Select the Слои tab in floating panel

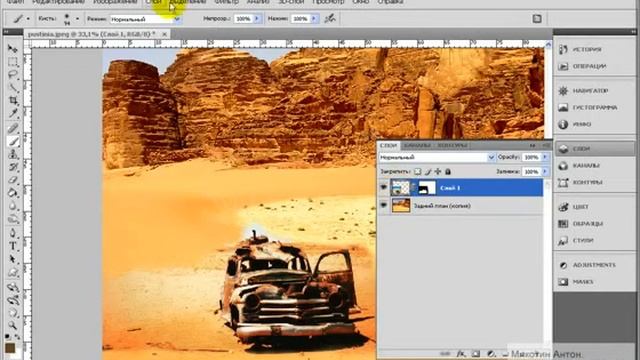(389, 145)
